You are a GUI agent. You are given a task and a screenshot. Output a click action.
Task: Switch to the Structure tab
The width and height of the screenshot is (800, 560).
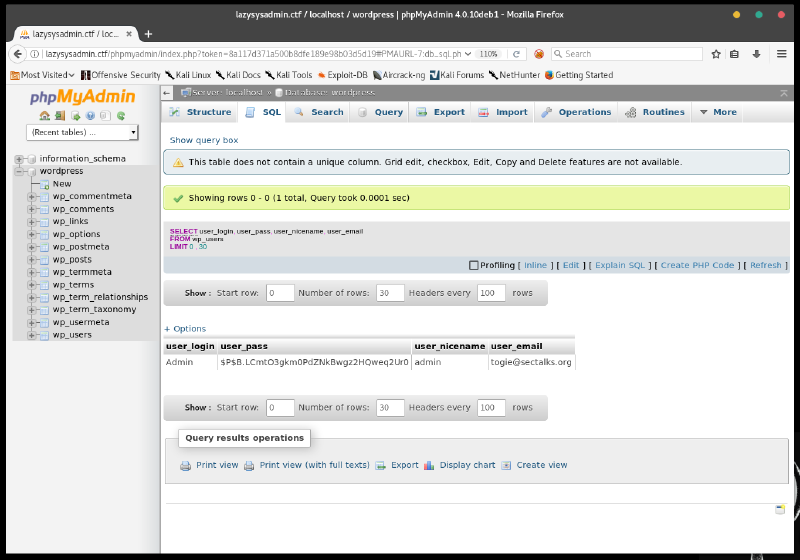click(200, 112)
